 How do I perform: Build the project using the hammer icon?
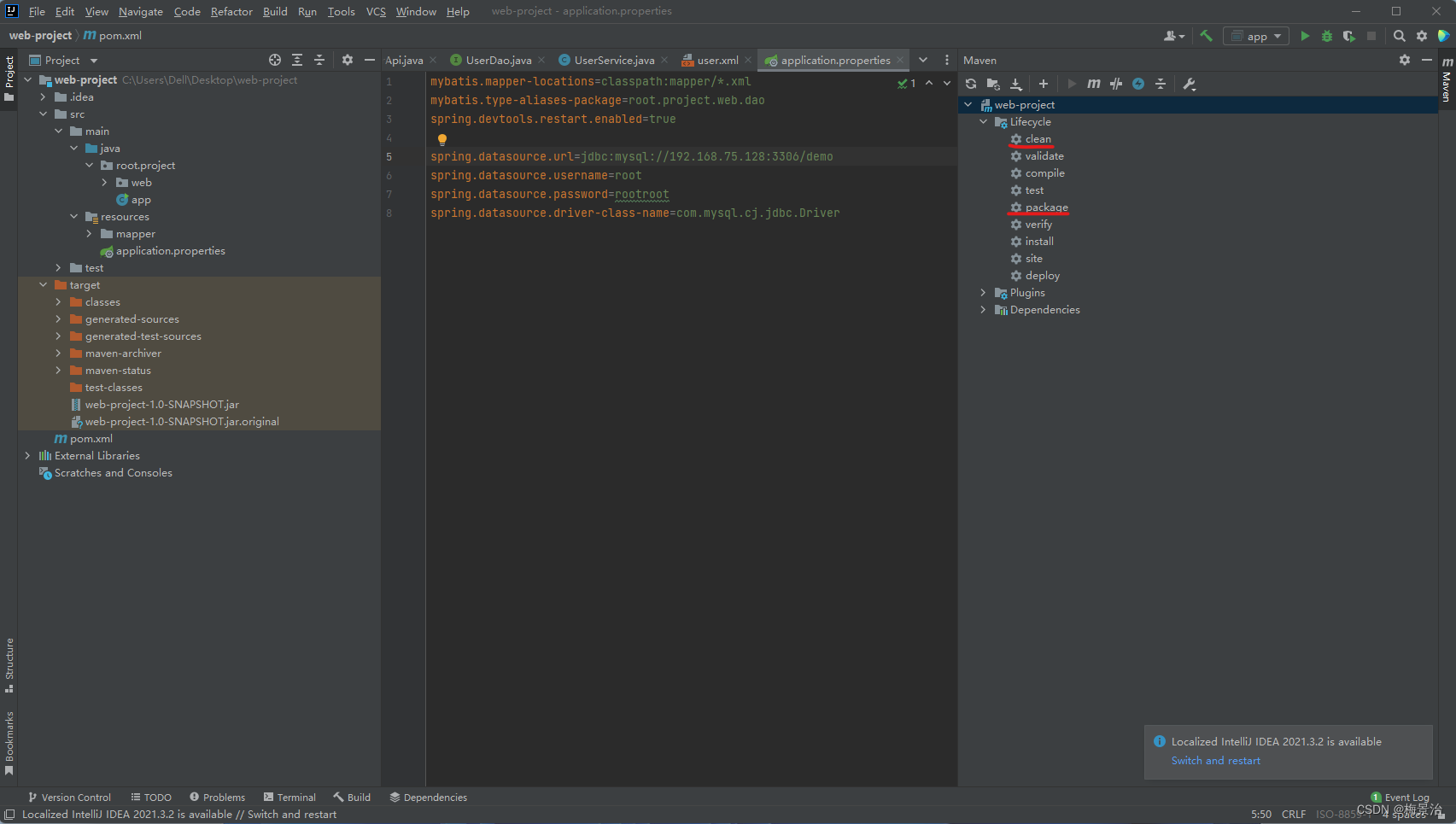coord(1206,36)
